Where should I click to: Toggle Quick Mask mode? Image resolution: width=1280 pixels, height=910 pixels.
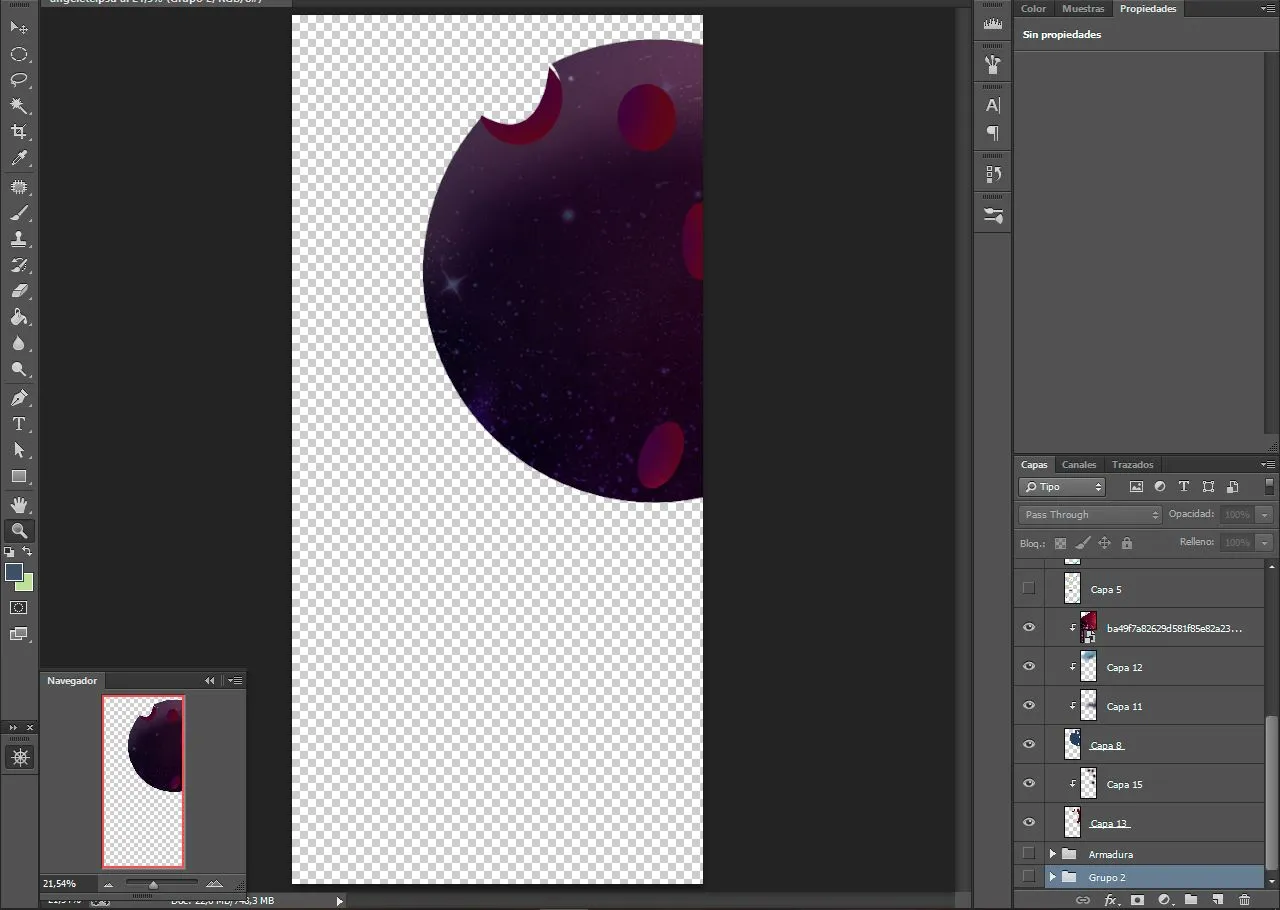19,607
